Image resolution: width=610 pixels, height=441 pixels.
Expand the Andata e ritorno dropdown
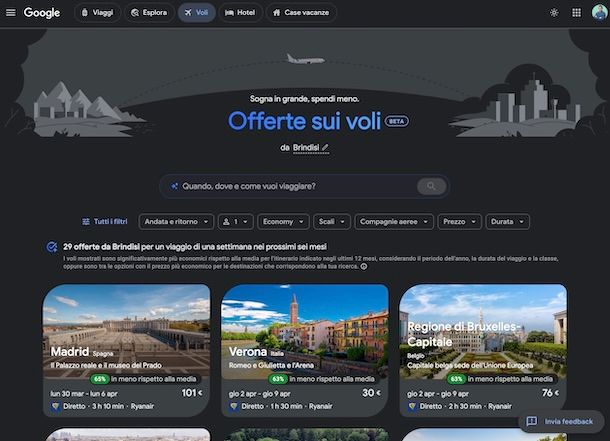coord(176,222)
